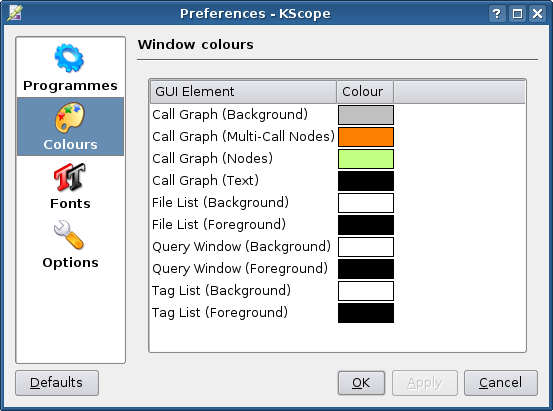Viewport: 553px width, 411px height.
Task: Click the grey Call Graph Background swatch
Action: (x=366, y=115)
